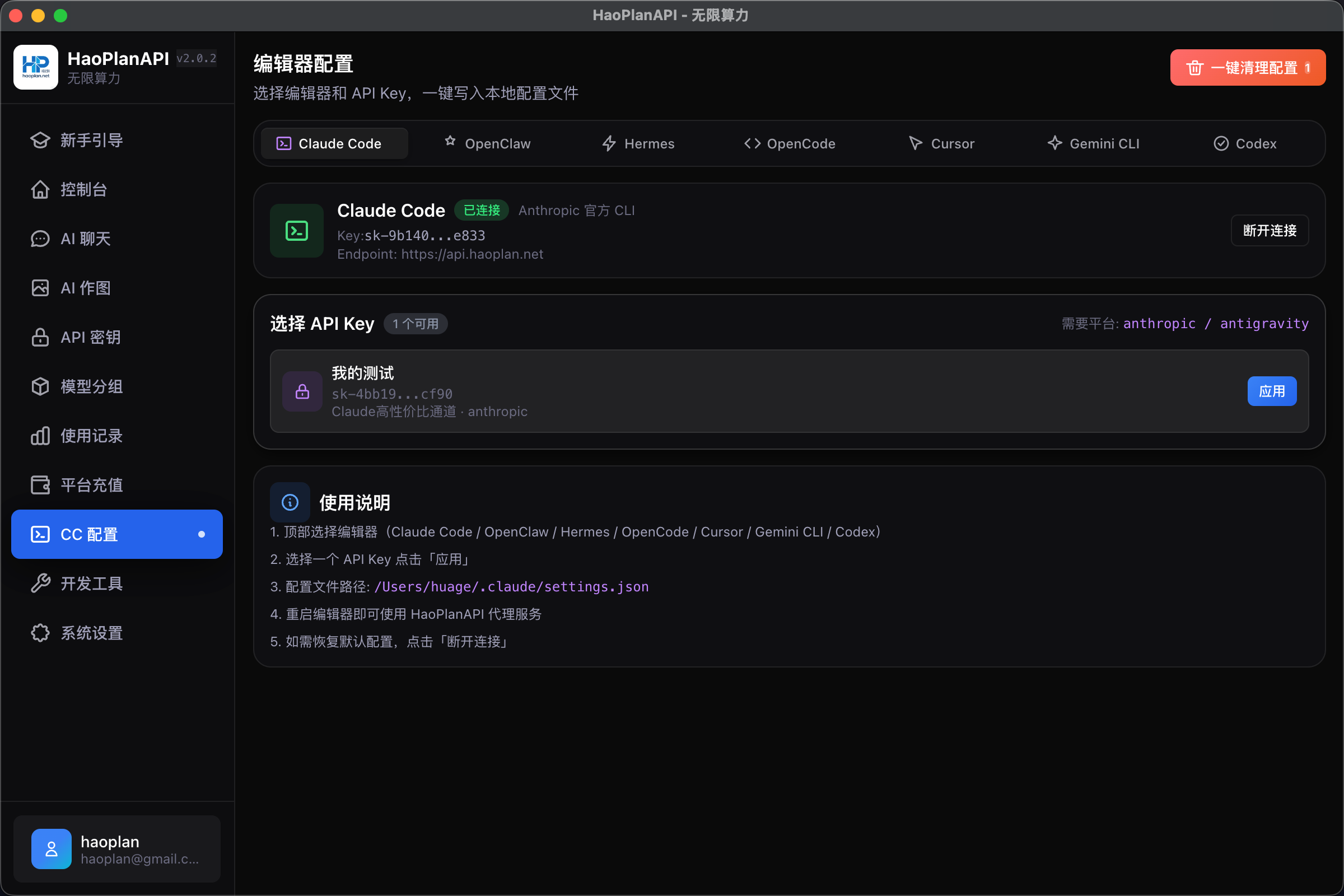Click the 一键清理配置 button
This screenshot has width=1344, height=896.
coord(1248,67)
